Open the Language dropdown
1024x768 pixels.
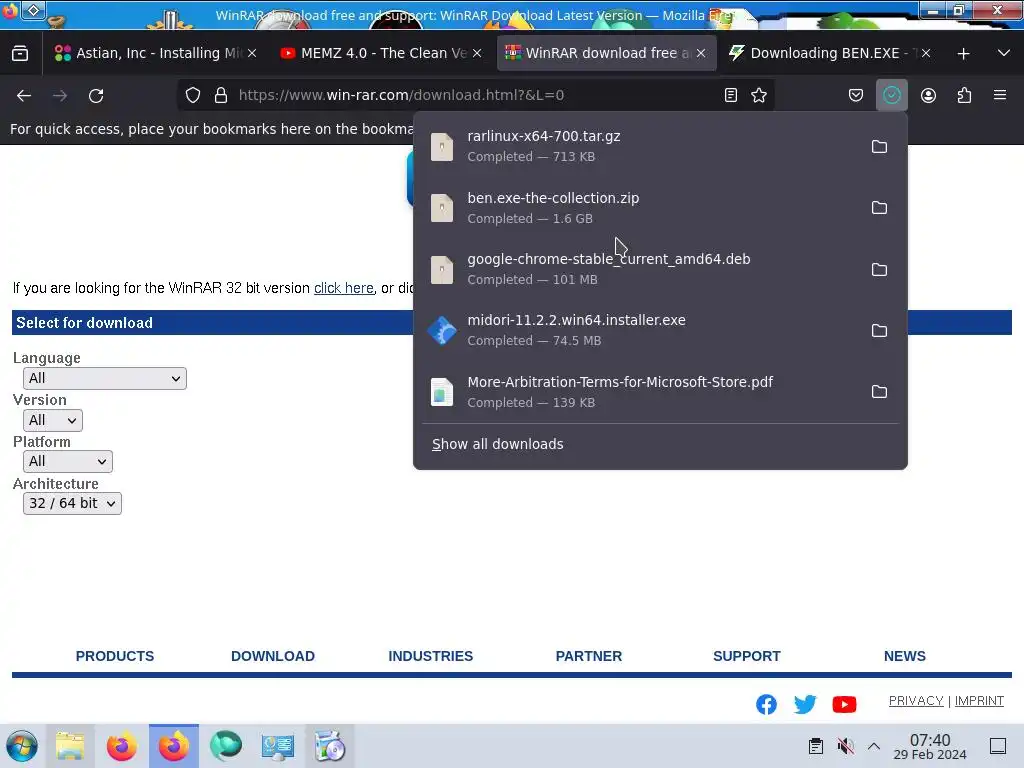pos(104,378)
